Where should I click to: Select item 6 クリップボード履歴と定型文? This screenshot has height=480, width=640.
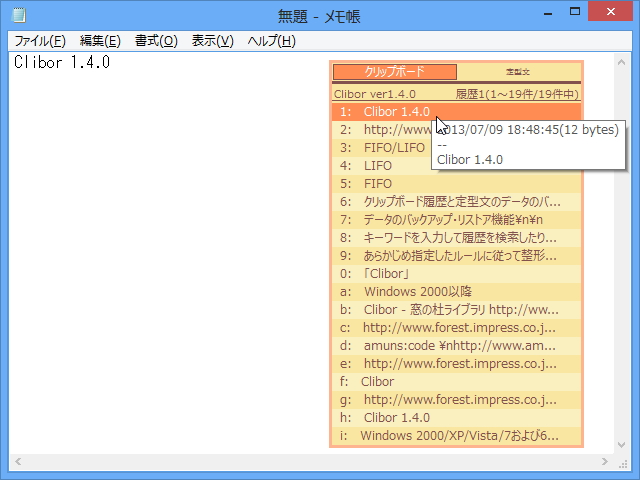click(x=456, y=201)
